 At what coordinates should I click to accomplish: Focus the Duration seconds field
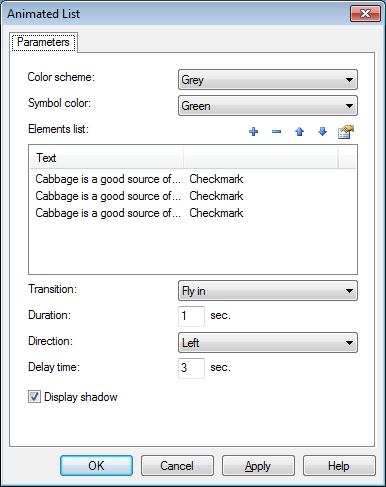click(x=191, y=316)
